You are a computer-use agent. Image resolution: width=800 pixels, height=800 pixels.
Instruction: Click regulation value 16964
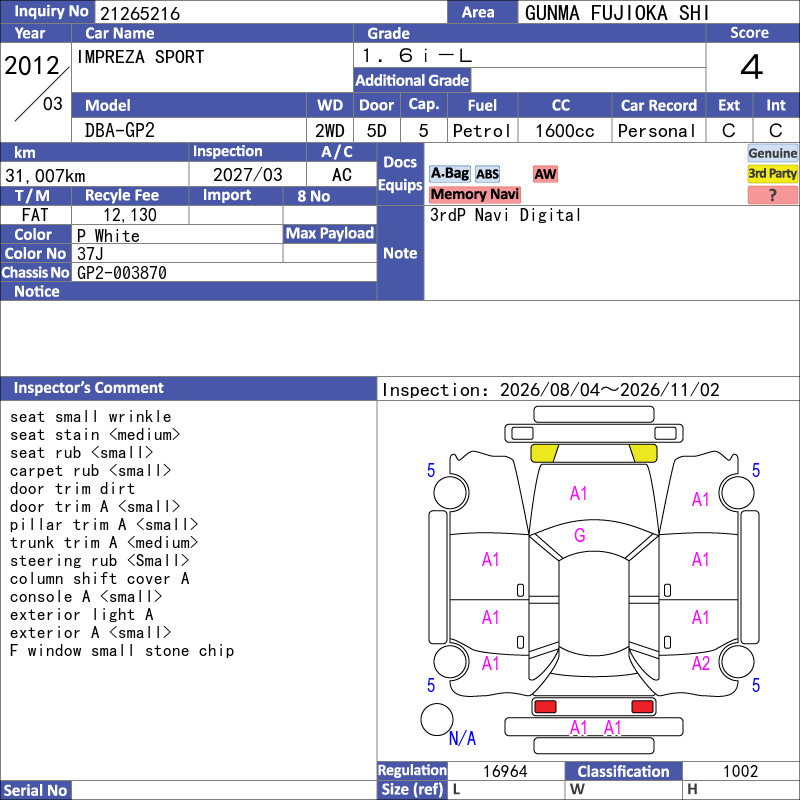point(505,771)
